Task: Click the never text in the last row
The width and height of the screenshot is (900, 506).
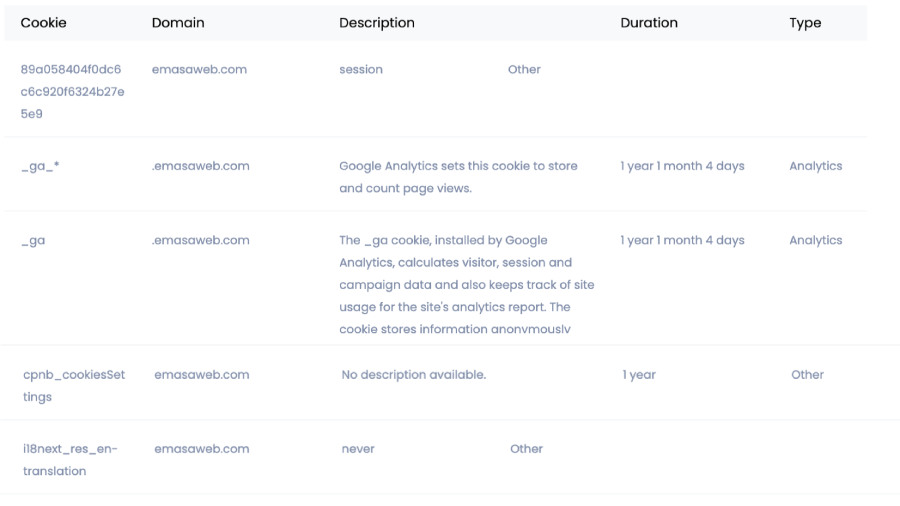Action: [358, 449]
